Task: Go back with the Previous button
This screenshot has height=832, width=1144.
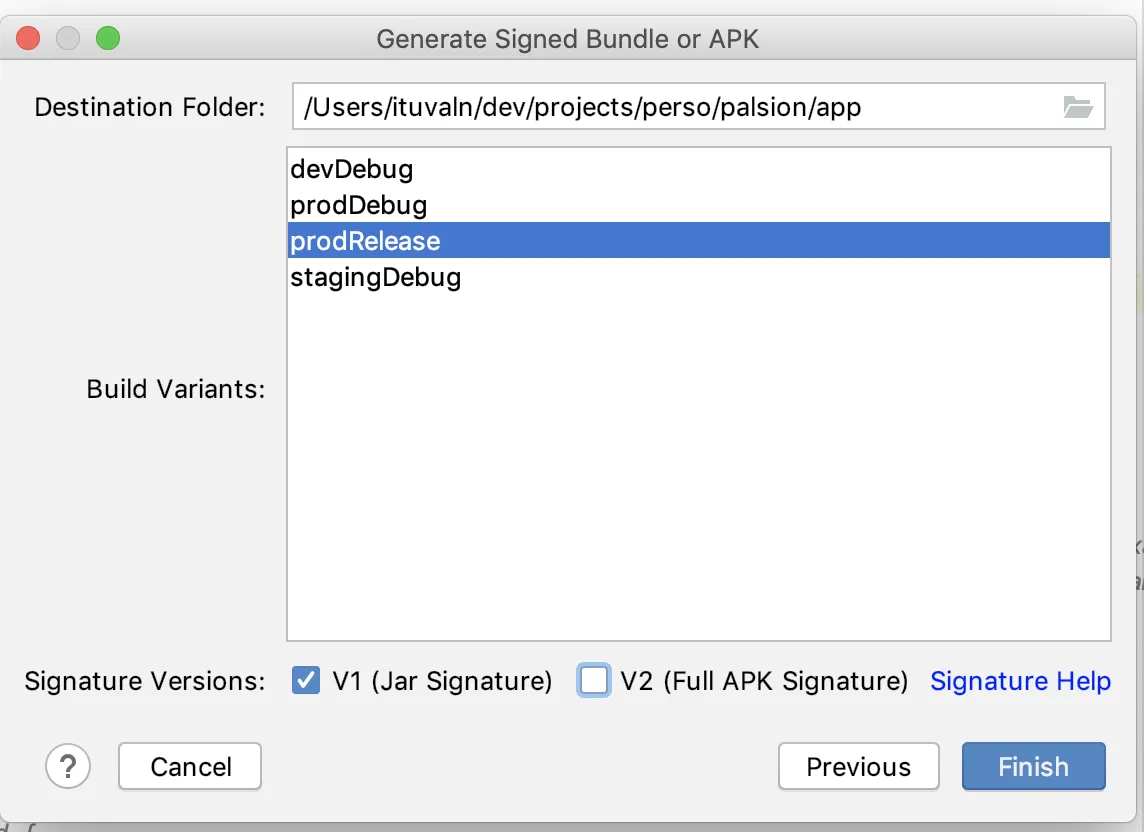Action: click(x=858, y=767)
